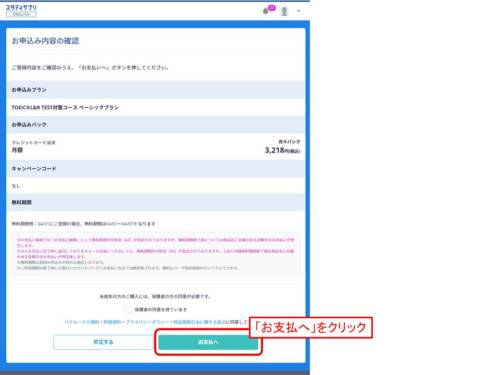Viewport: 500px width, 375px height.
Task: Click the pink notification count badge
Action: [x=272, y=8]
